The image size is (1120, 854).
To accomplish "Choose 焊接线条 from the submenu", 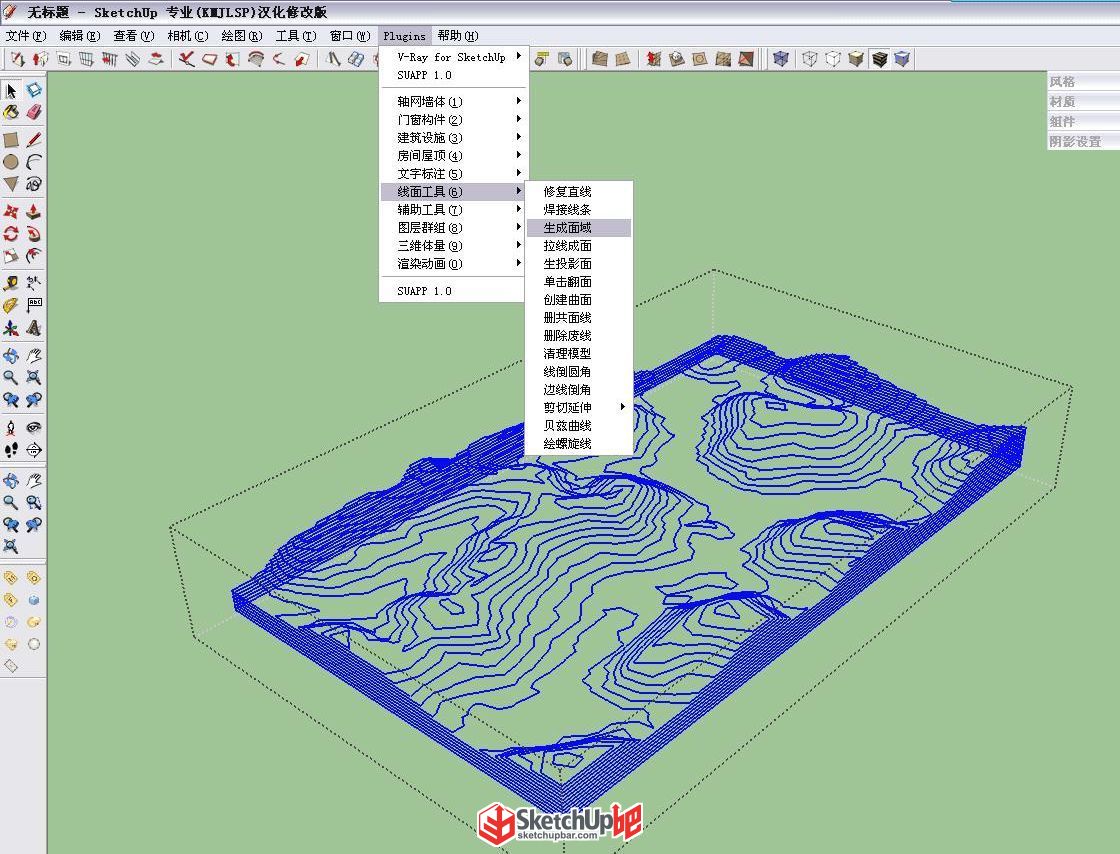I will [x=579, y=210].
